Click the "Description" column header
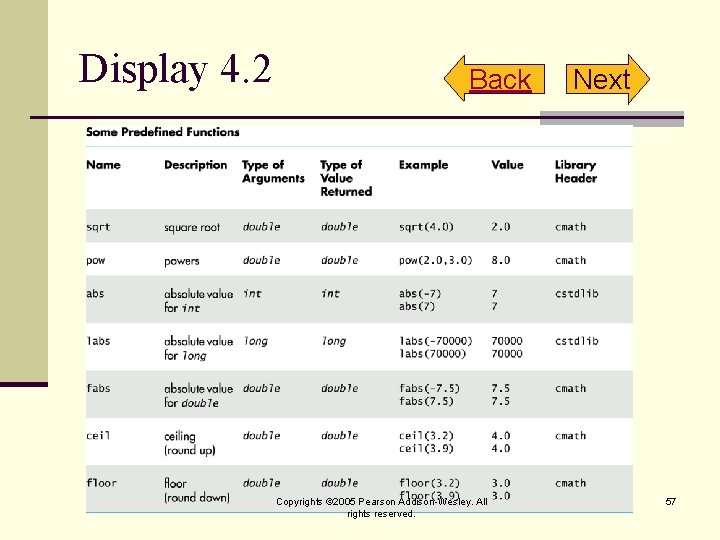Image resolution: width=720 pixels, height=540 pixels. (x=196, y=165)
